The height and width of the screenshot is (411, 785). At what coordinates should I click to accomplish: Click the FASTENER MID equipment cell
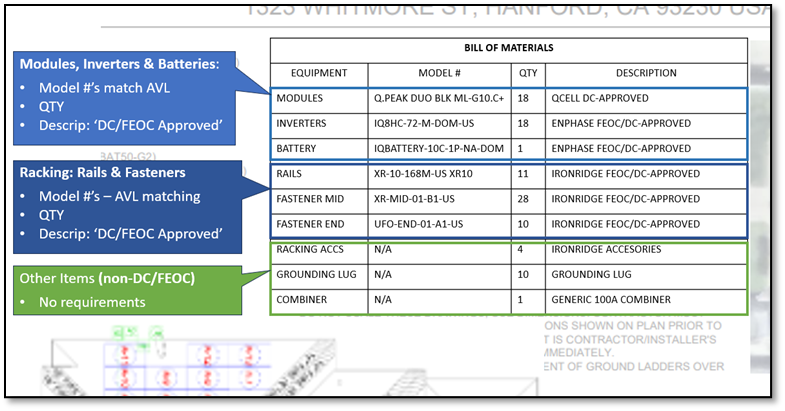310,199
